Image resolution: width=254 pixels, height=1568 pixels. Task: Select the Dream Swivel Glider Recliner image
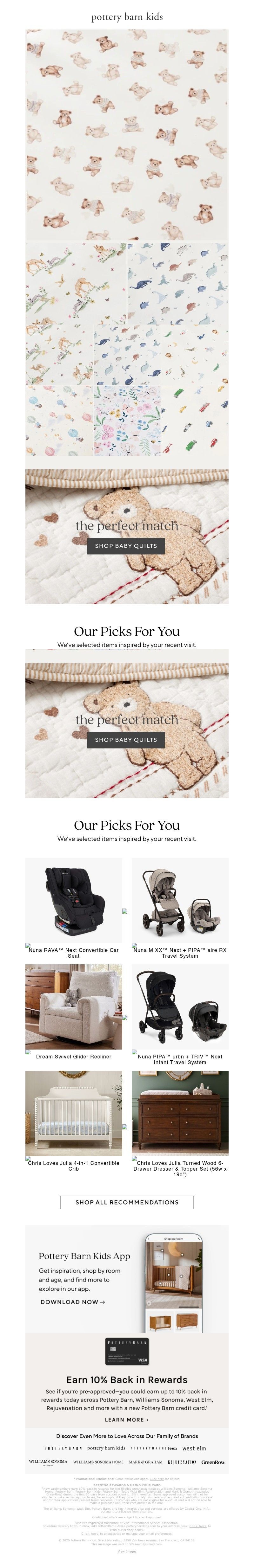click(x=74, y=1007)
